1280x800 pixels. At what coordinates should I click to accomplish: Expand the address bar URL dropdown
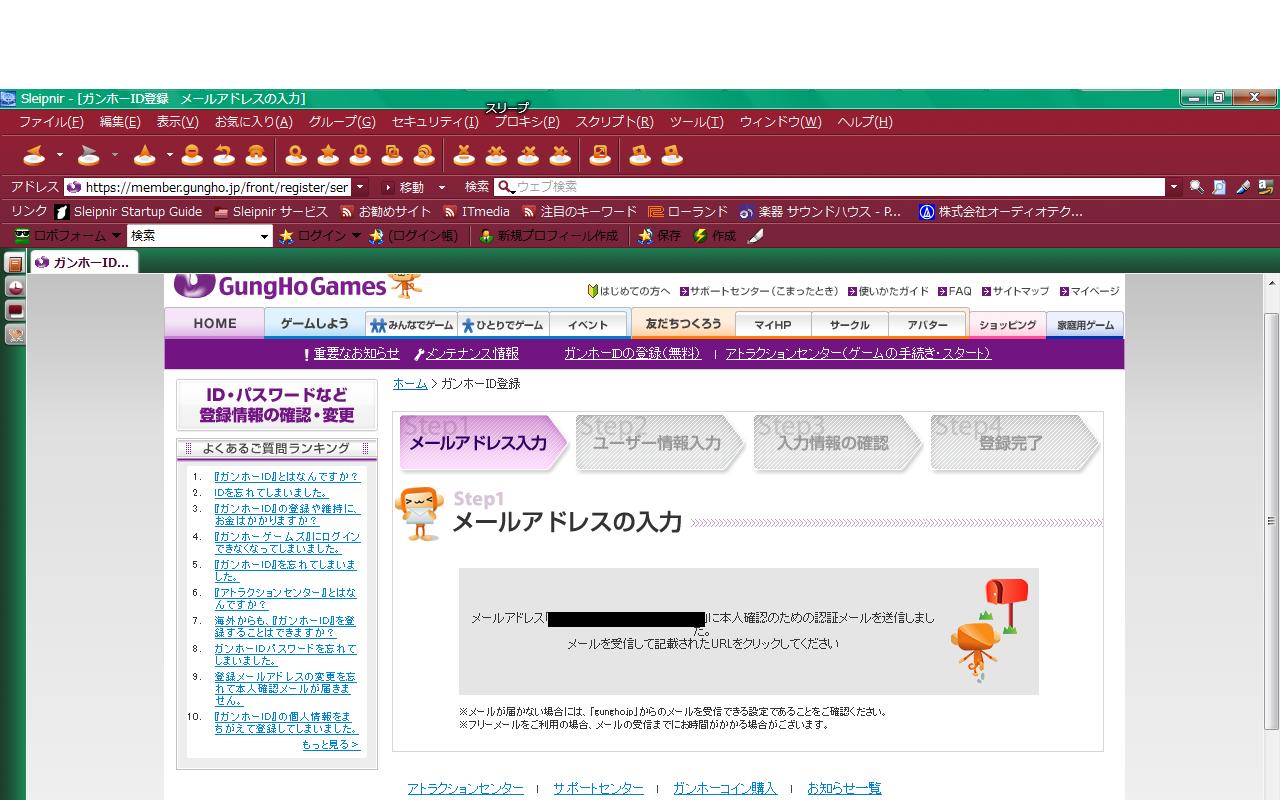(360, 187)
